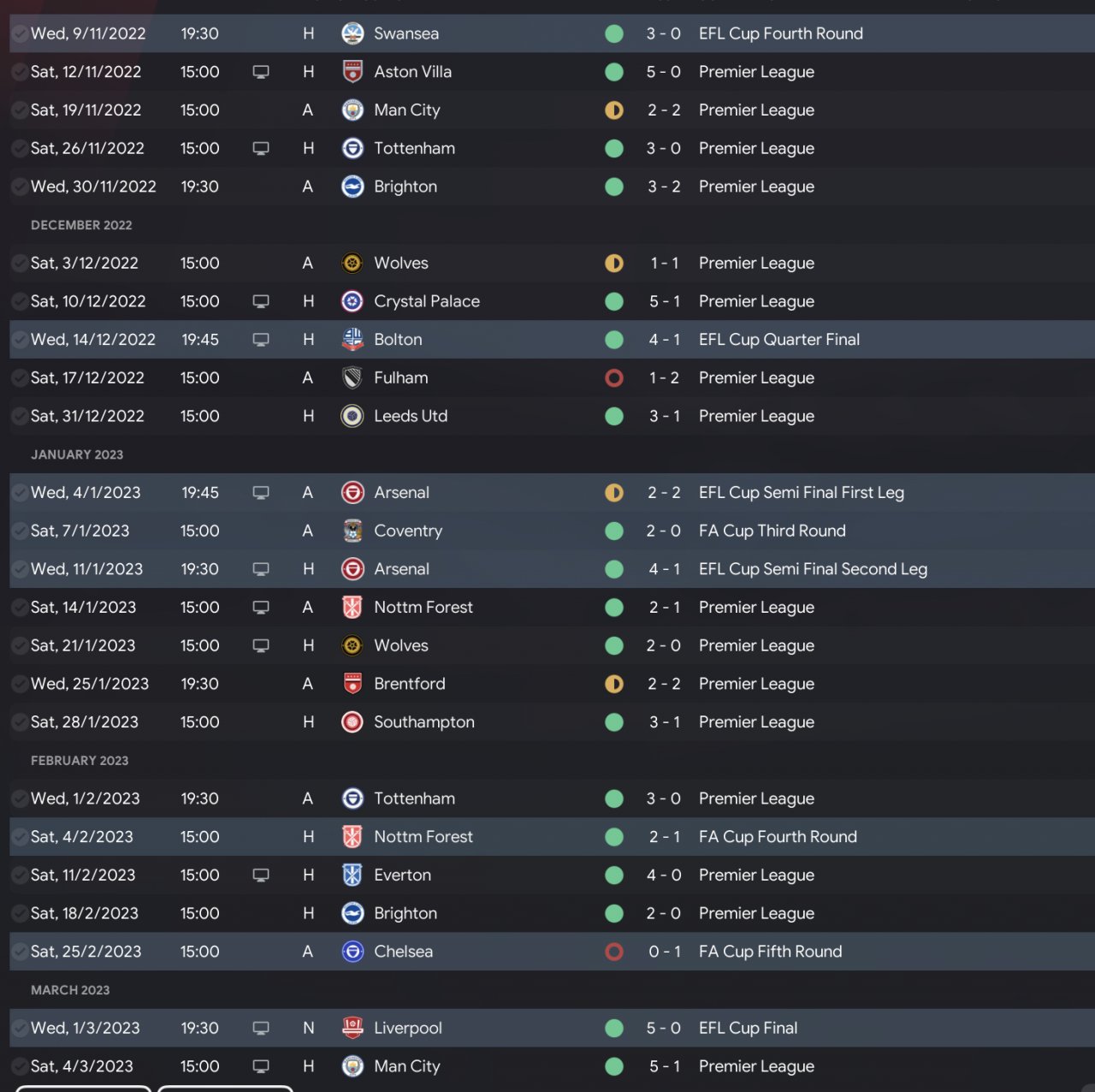Viewport: 1095px width, 1092px height.
Task: Click the Everton club crest icon
Action: (352, 875)
